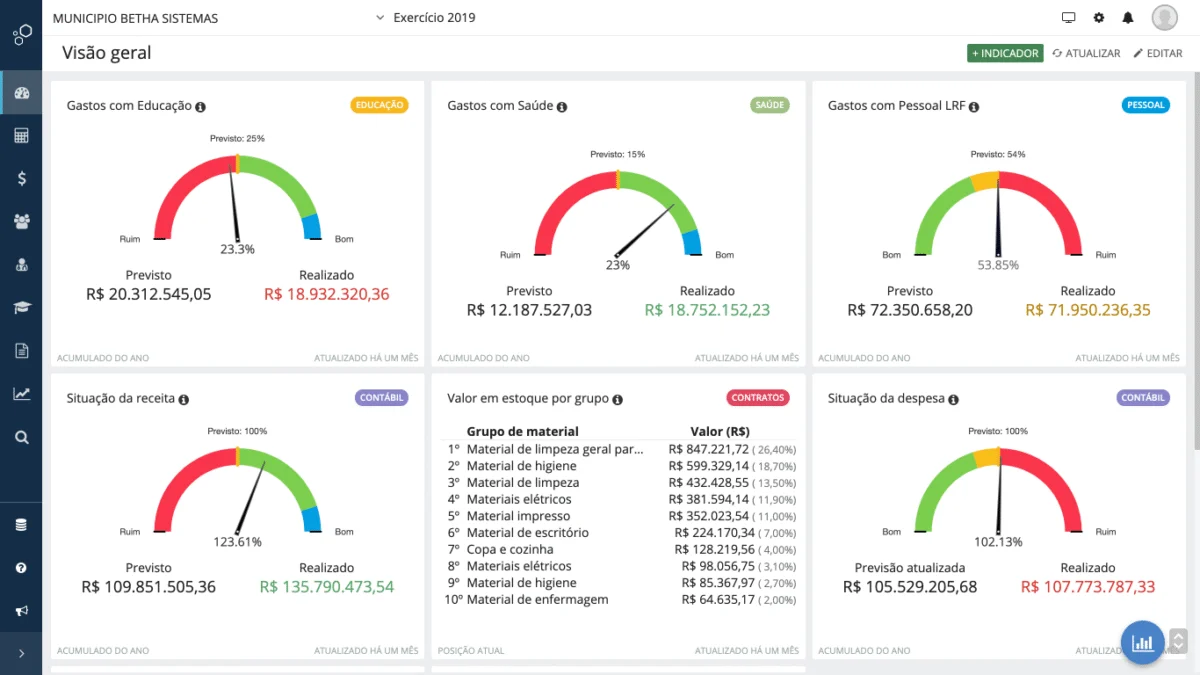
Task: Click the CONTRATOS tag badge
Action: pos(758,398)
